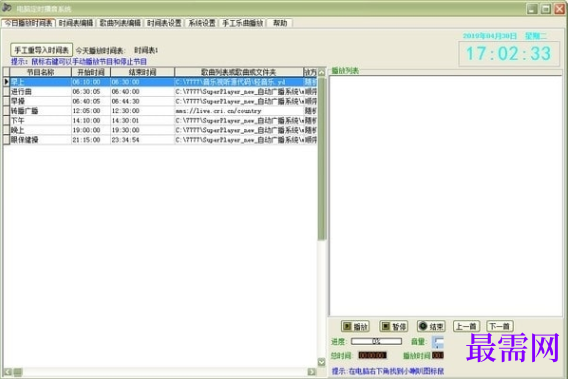Image resolution: width=578 pixels, height=379 pixels.
Task: Close the application window
Action: coord(560,9)
